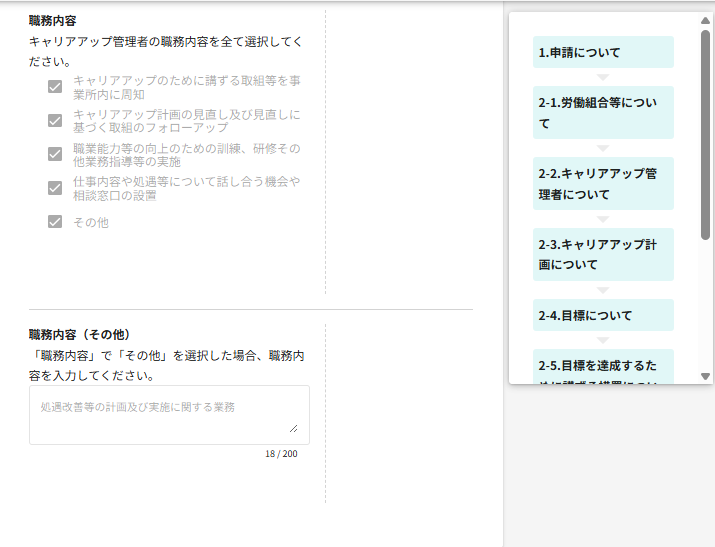The image size is (715, 547).
Task: Click the step panel scrollbar up arrow
Action: (706, 19)
